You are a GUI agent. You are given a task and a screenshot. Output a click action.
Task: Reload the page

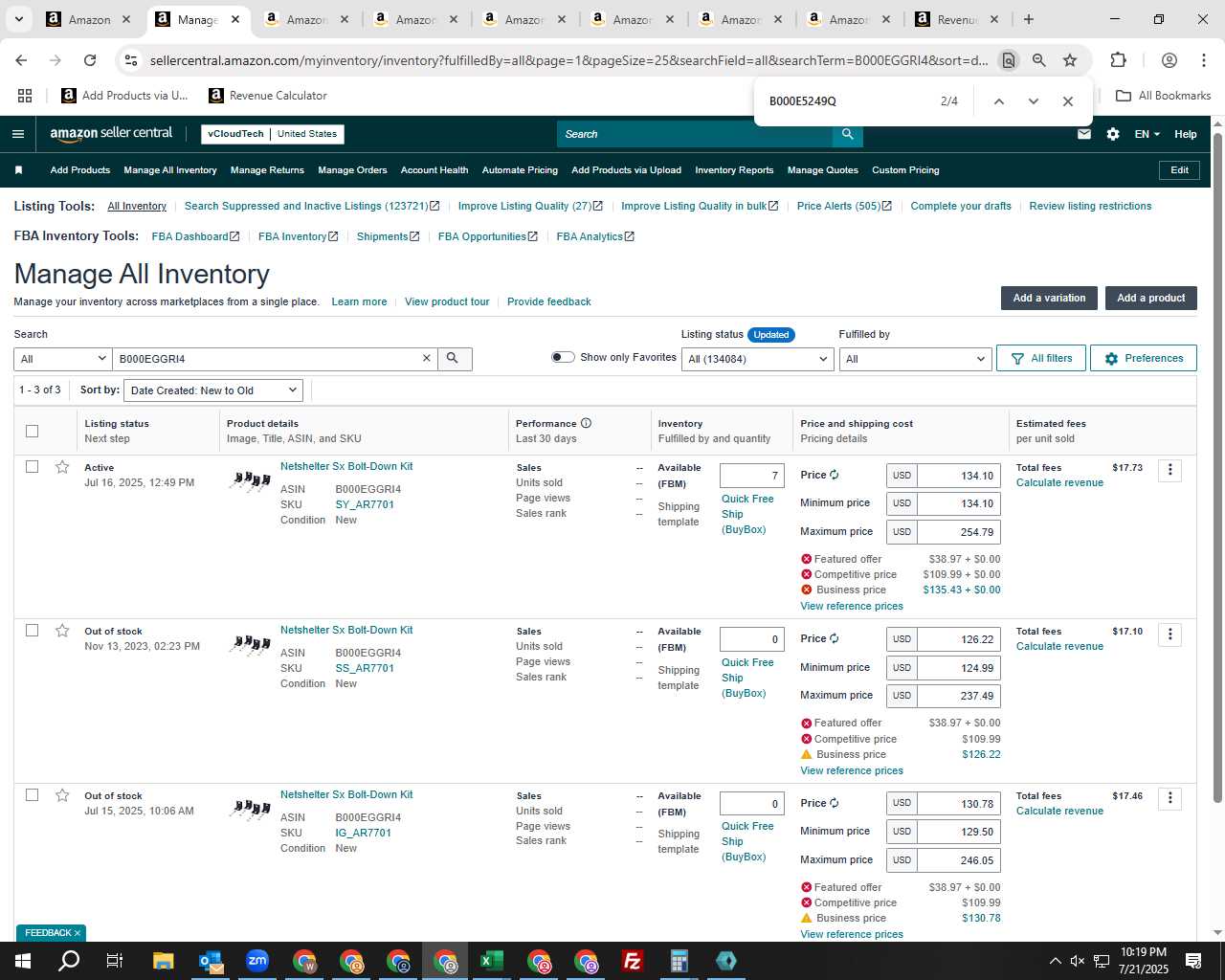point(90,60)
